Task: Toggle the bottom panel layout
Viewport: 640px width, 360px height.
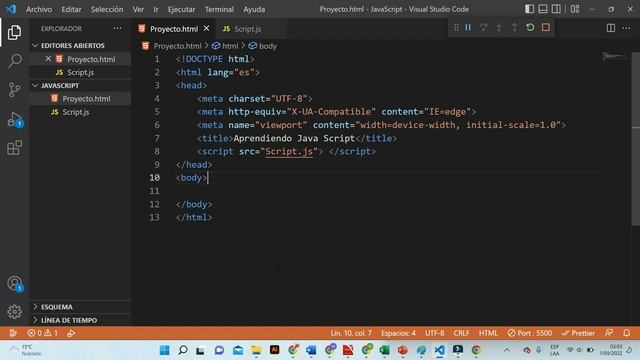Action: point(542,9)
